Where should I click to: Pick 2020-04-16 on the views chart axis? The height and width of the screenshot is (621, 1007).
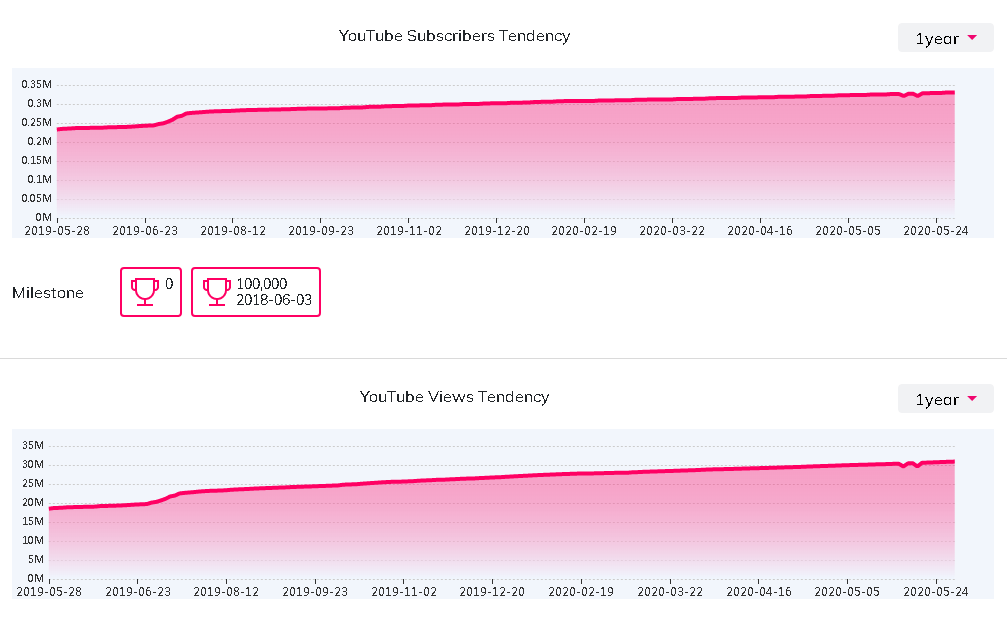tap(760, 591)
